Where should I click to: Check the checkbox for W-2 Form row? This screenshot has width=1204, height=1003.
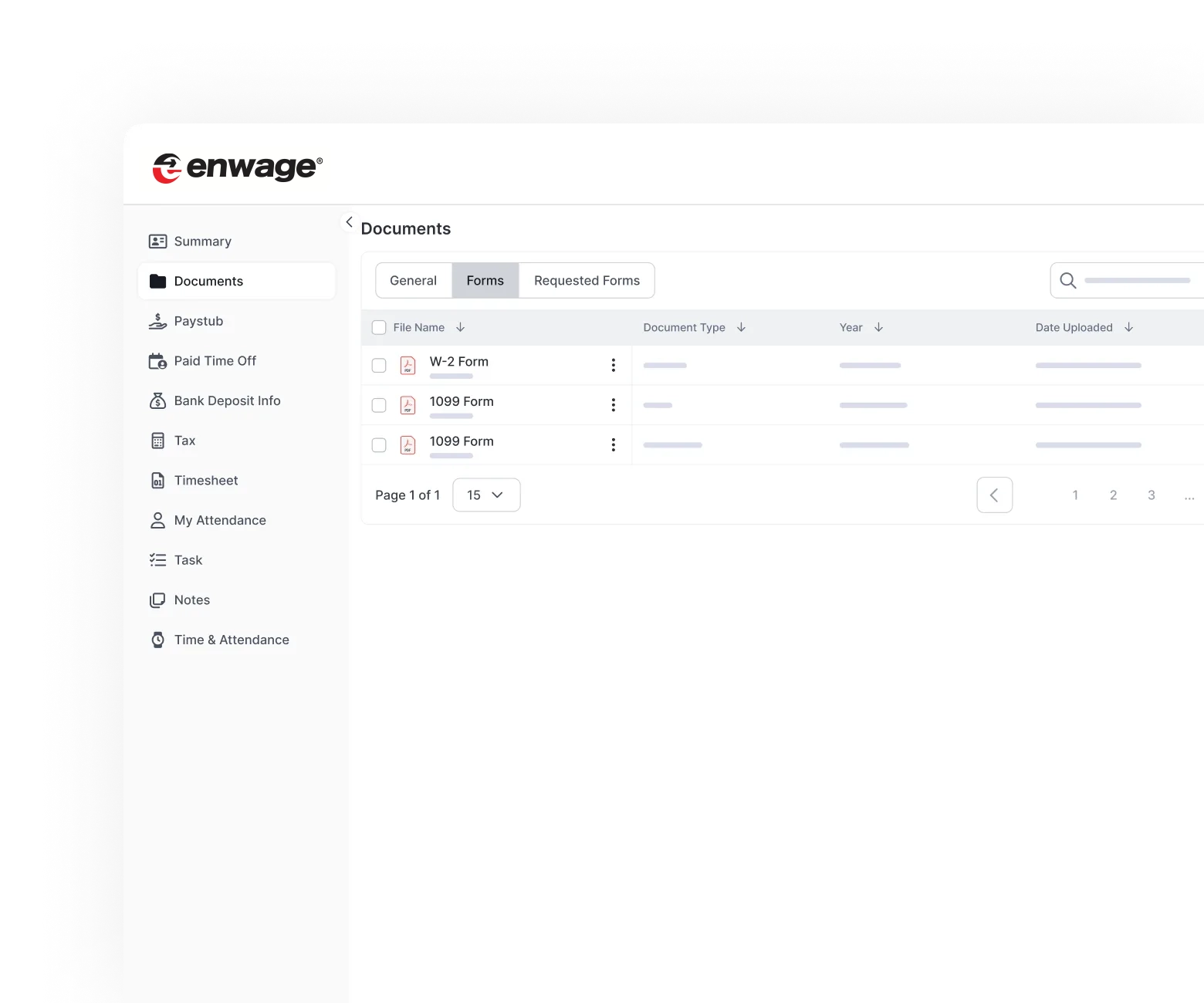pos(379,365)
